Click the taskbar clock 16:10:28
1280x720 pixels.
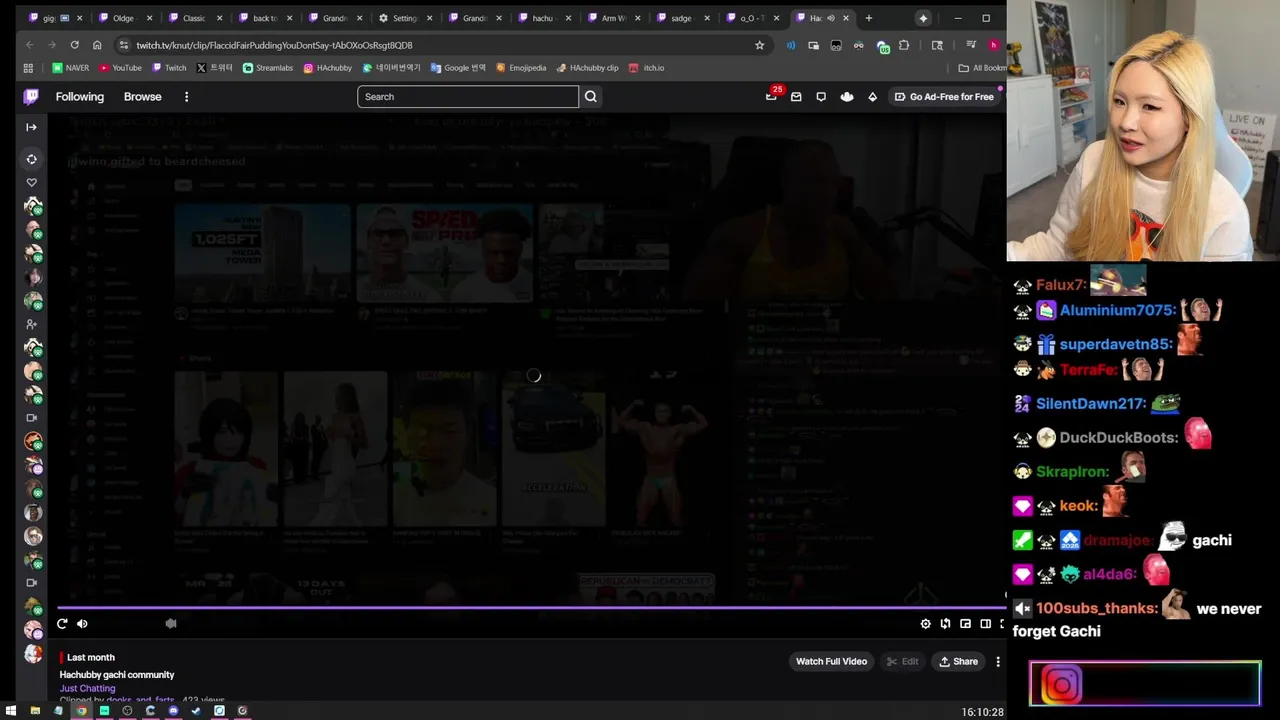tap(982, 712)
